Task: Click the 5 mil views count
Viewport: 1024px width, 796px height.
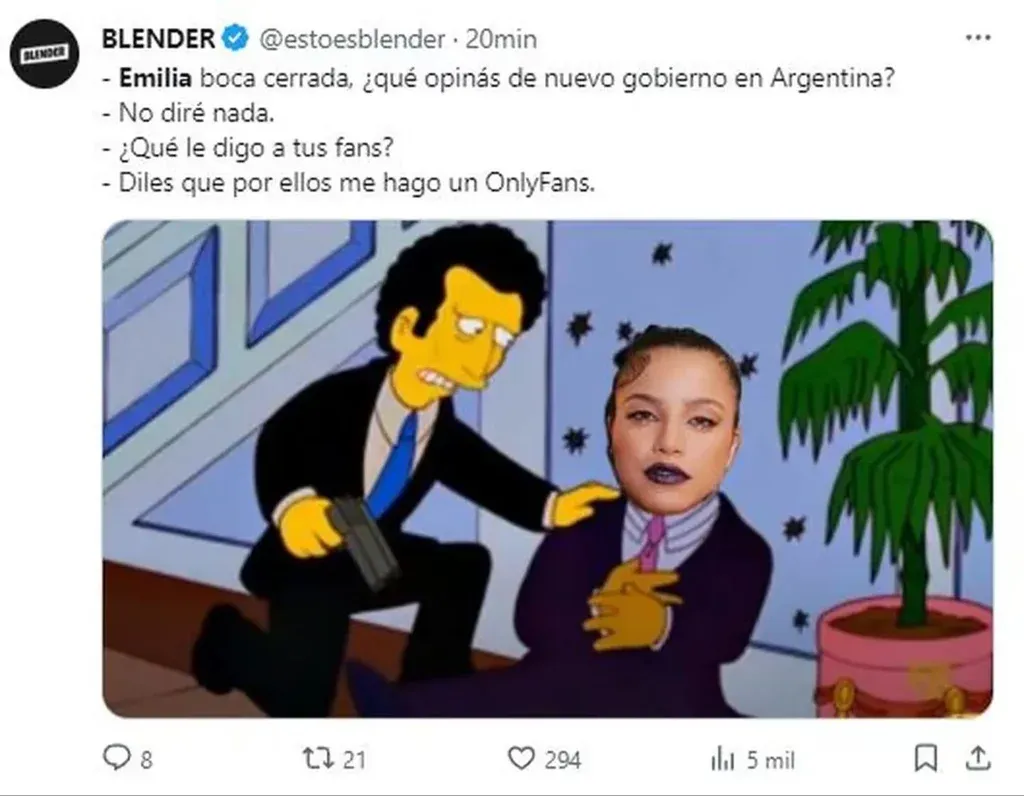Action: click(x=771, y=760)
